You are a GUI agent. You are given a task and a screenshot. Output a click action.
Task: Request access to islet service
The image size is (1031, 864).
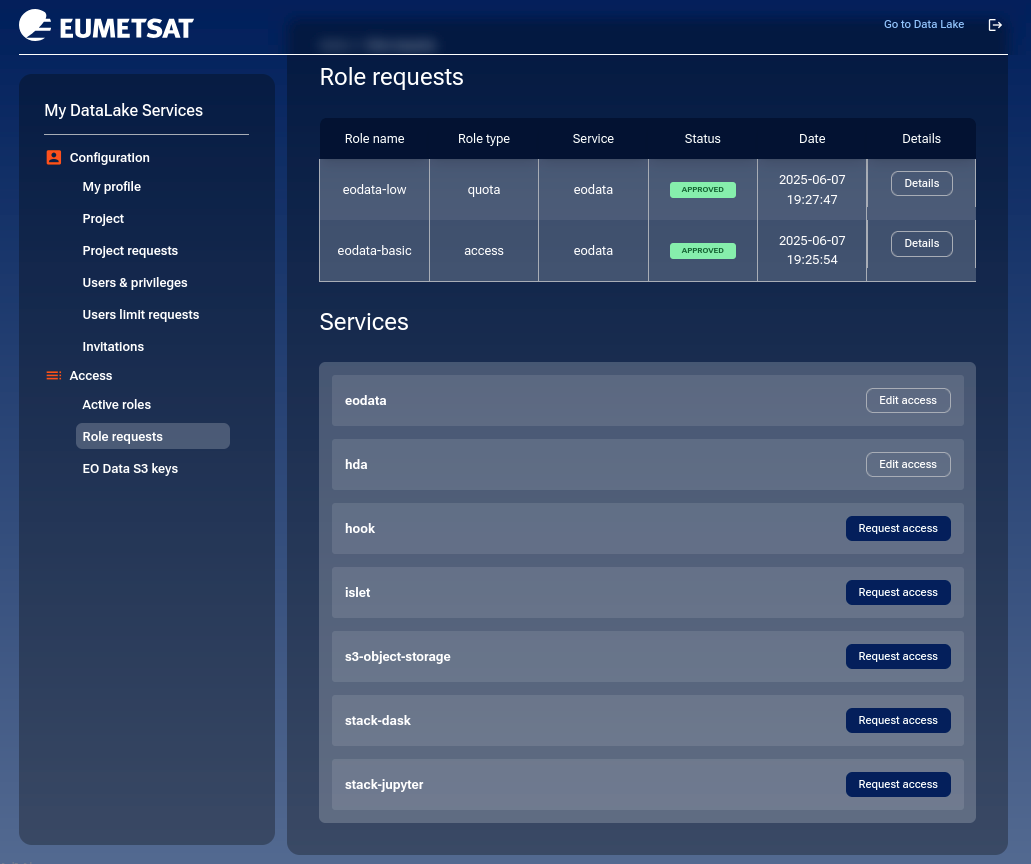pyautogui.click(x=898, y=592)
